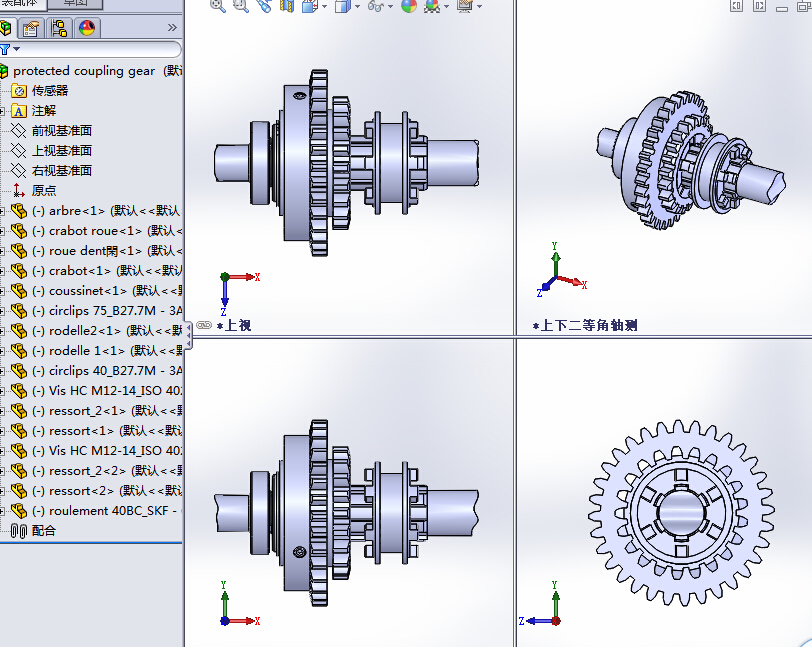Click the gear model in top-left viewport
Image resolution: width=812 pixels, height=647 pixels.
[346, 163]
